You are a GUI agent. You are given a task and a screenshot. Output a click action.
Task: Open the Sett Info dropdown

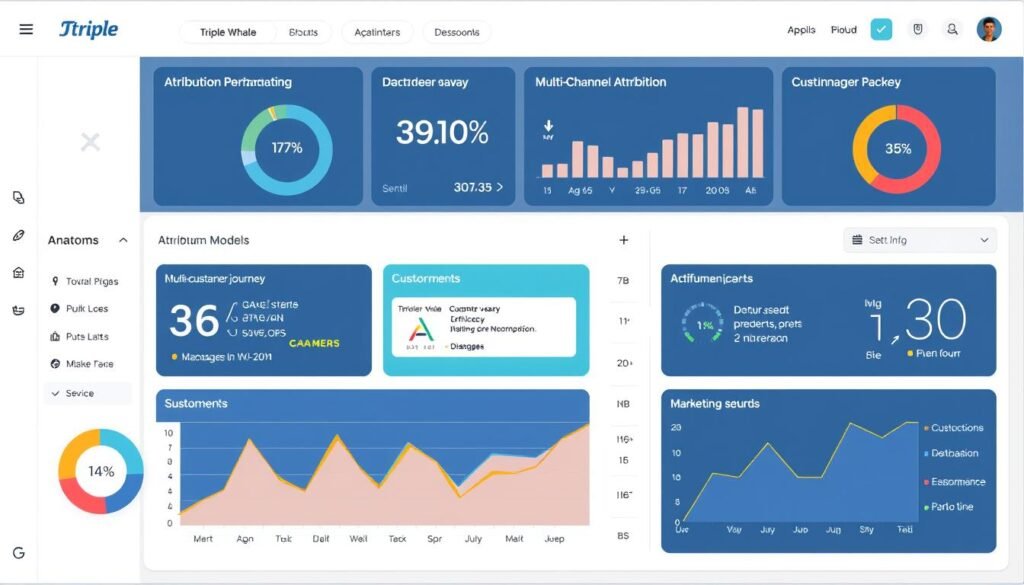tap(919, 240)
